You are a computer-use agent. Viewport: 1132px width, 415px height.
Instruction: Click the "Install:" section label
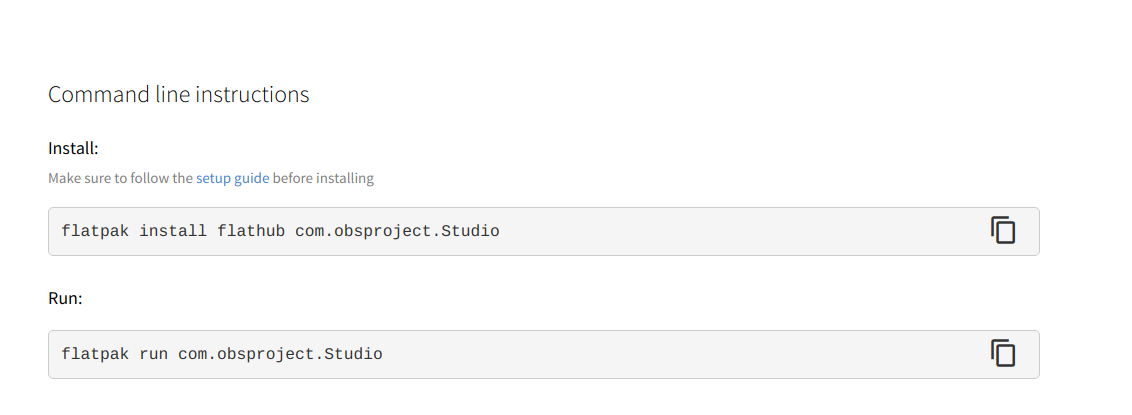pos(73,148)
